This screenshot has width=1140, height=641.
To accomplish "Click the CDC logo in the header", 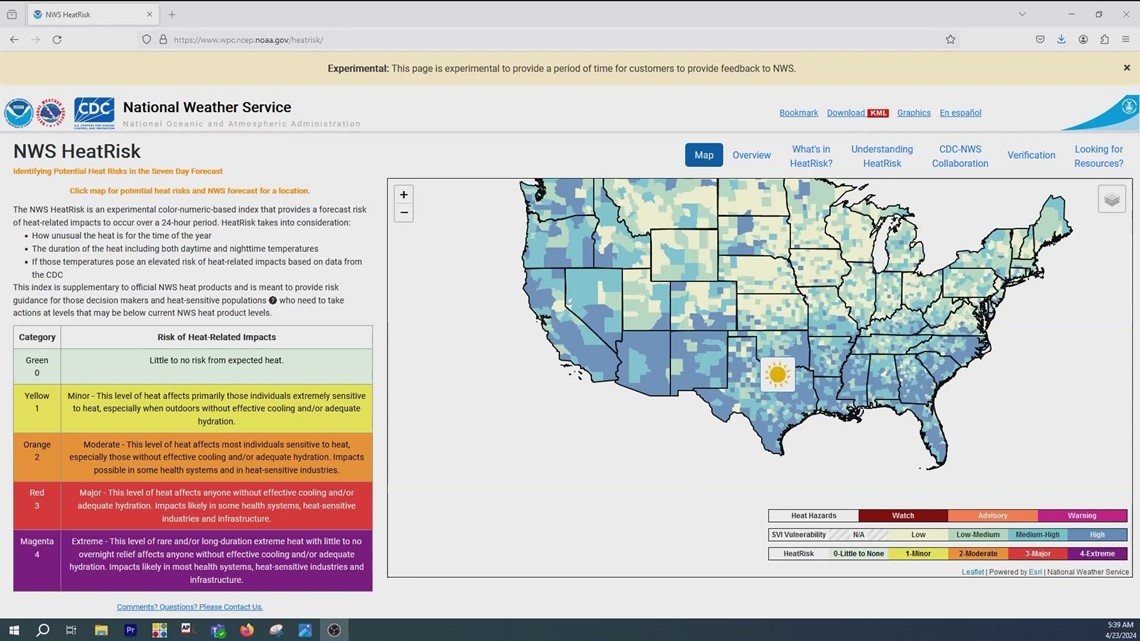I will coord(94,112).
